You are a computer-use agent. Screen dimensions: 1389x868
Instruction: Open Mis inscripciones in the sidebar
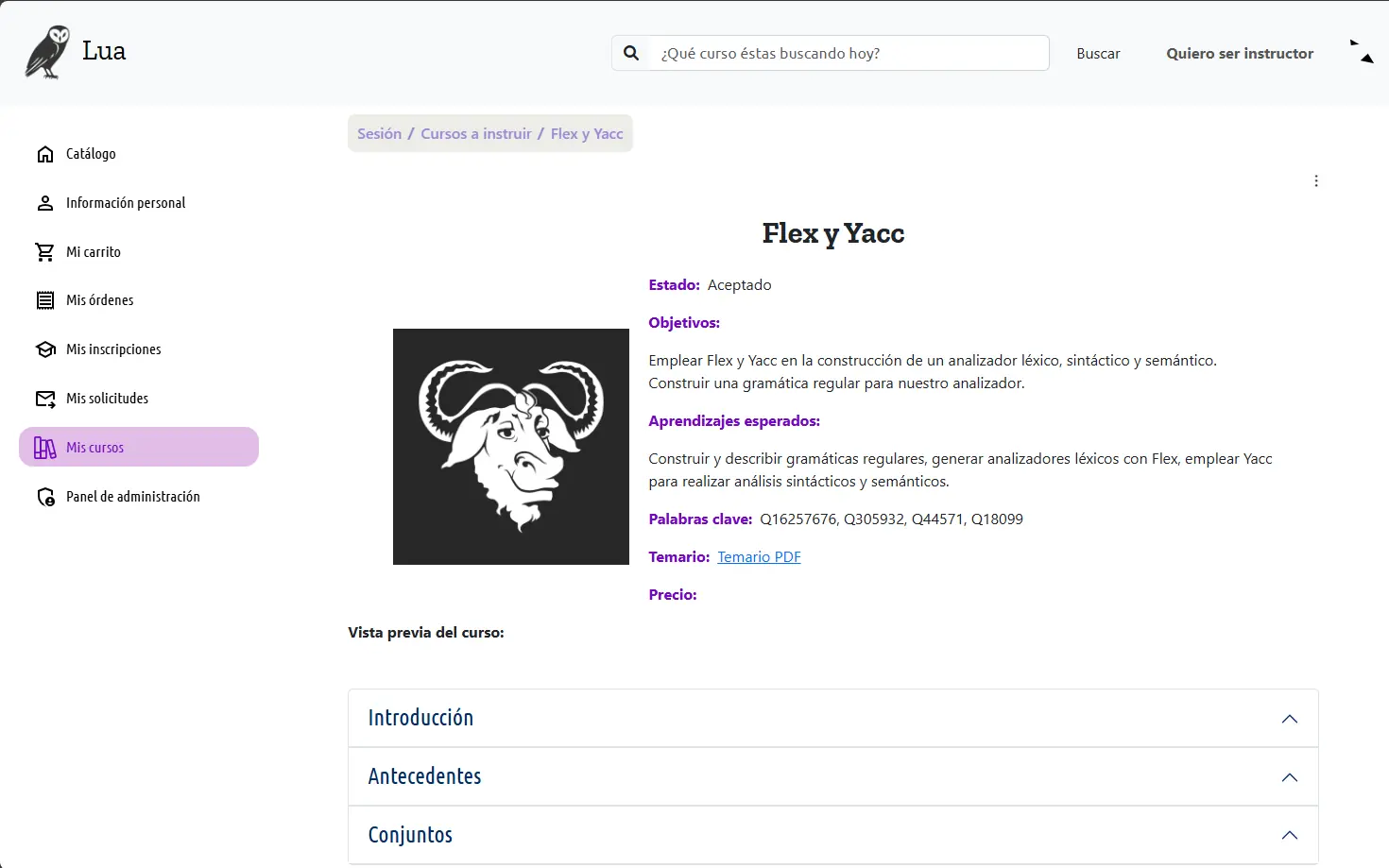[x=139, y=349]
